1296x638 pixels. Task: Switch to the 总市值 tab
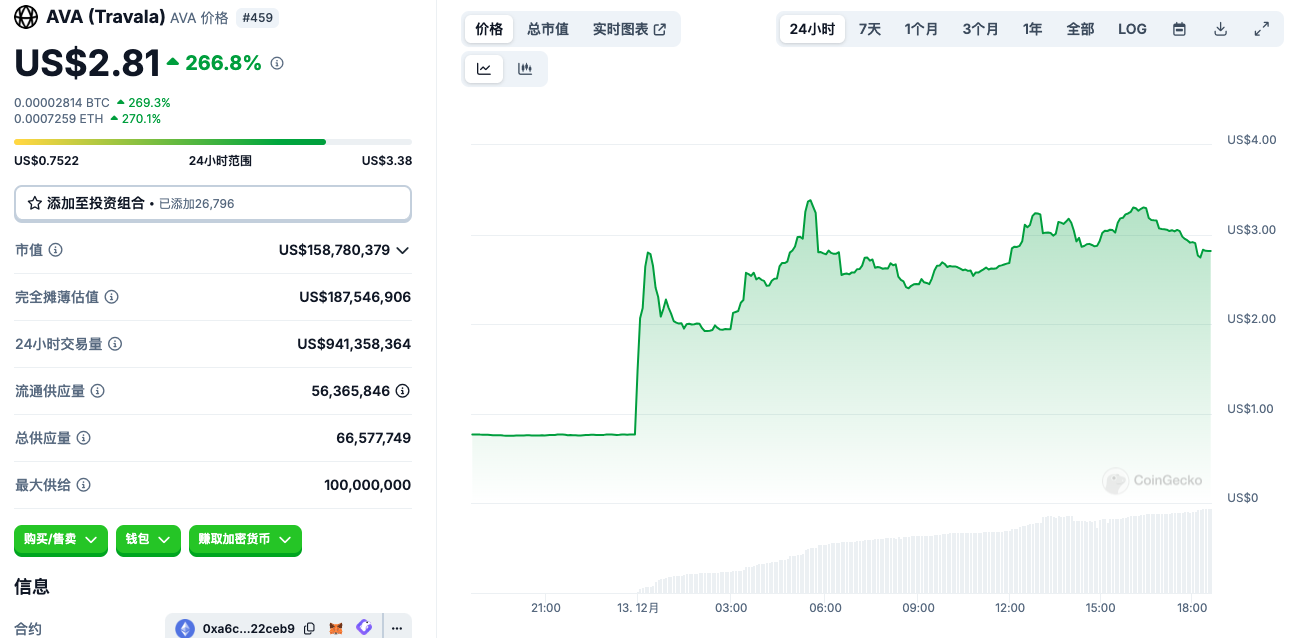[548, 29]
